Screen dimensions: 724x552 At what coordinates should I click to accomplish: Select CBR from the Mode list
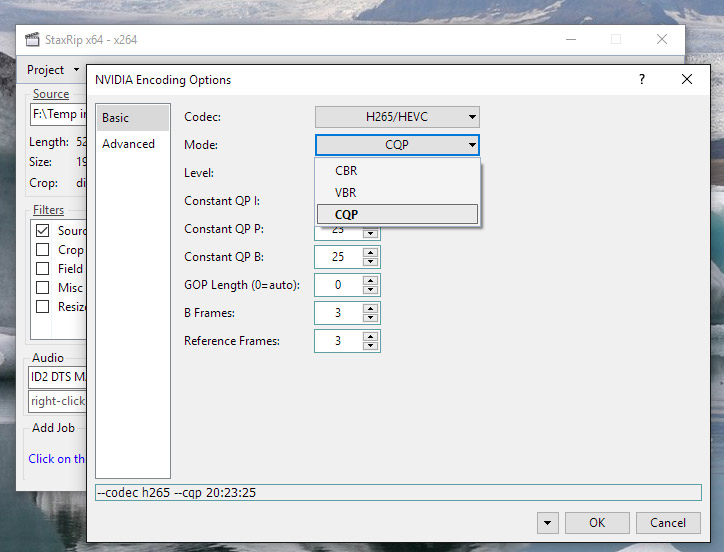pos(346,171)
